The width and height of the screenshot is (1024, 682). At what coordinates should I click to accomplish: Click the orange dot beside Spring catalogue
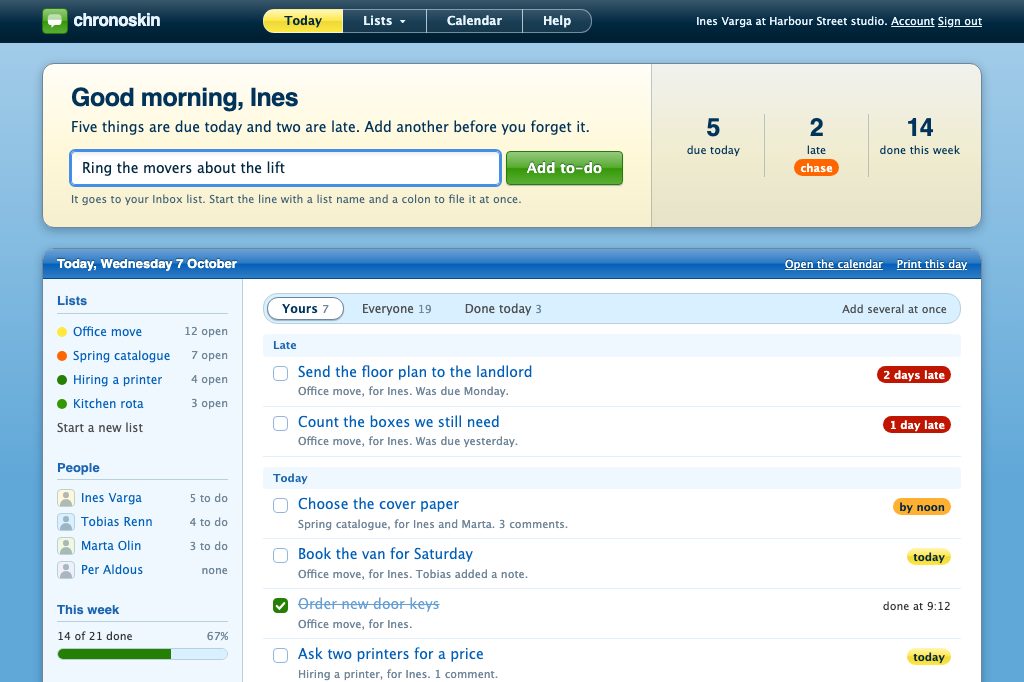62,356
